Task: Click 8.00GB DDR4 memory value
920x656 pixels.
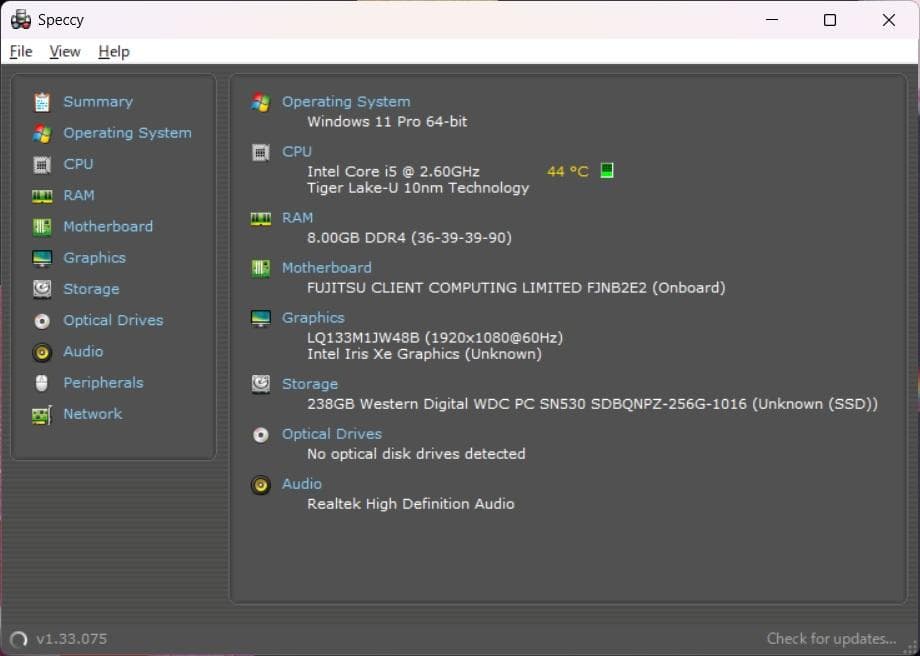Action: (x=410, y=238)
